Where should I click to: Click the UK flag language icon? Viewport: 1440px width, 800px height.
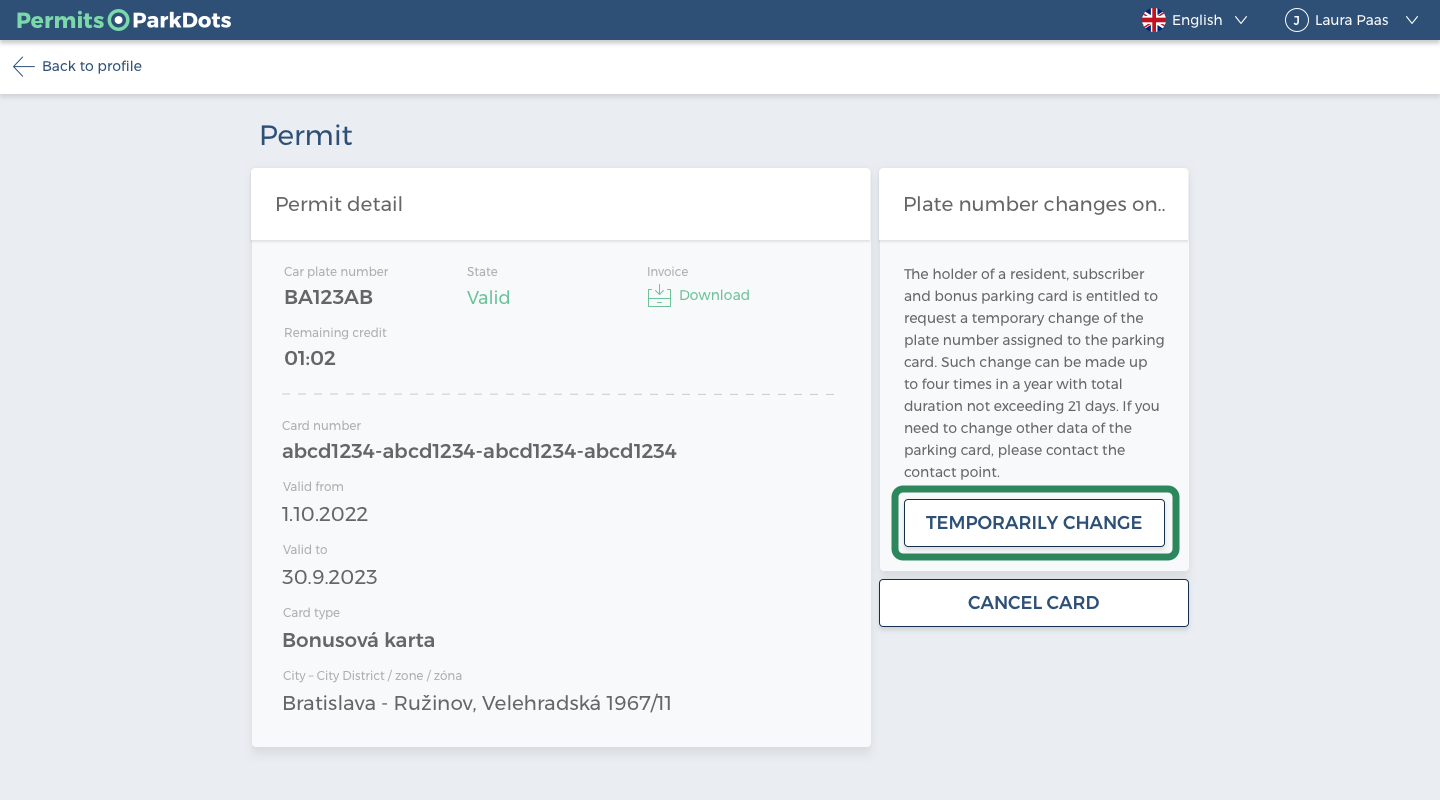pyautogui.click(x=1154, y=20)
